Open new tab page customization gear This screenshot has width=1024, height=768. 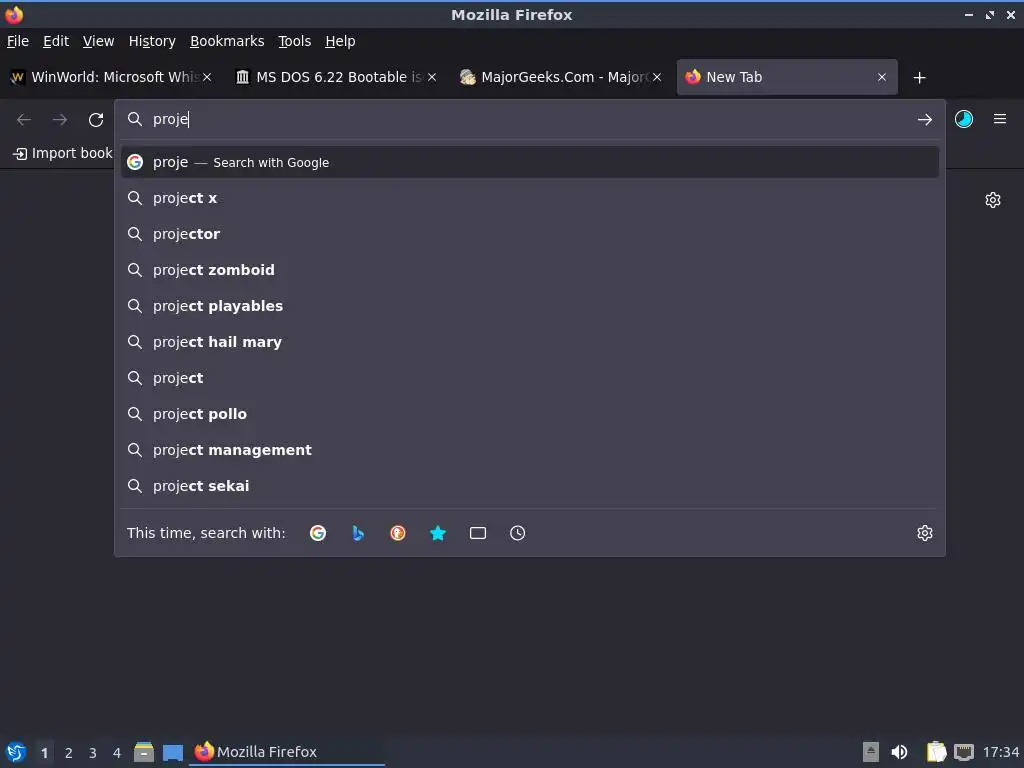click(993, 200)
